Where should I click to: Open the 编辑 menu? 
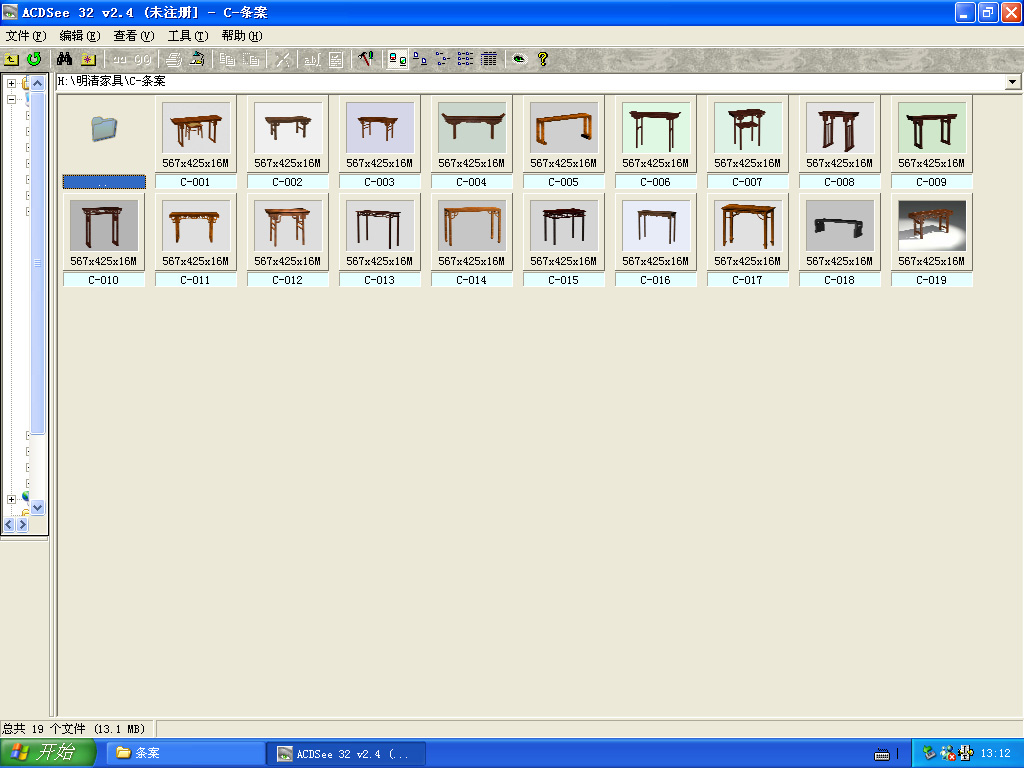point(80,36)
